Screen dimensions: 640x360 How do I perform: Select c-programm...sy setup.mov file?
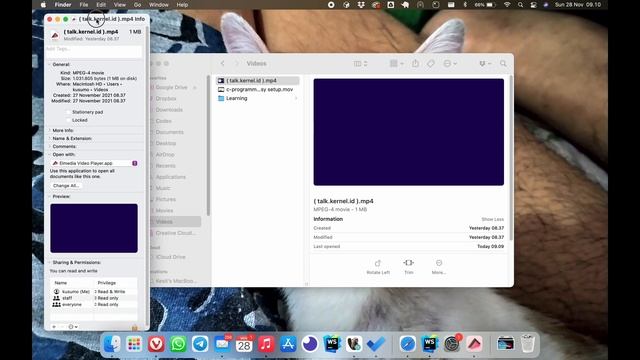click(x=258, y=89)
